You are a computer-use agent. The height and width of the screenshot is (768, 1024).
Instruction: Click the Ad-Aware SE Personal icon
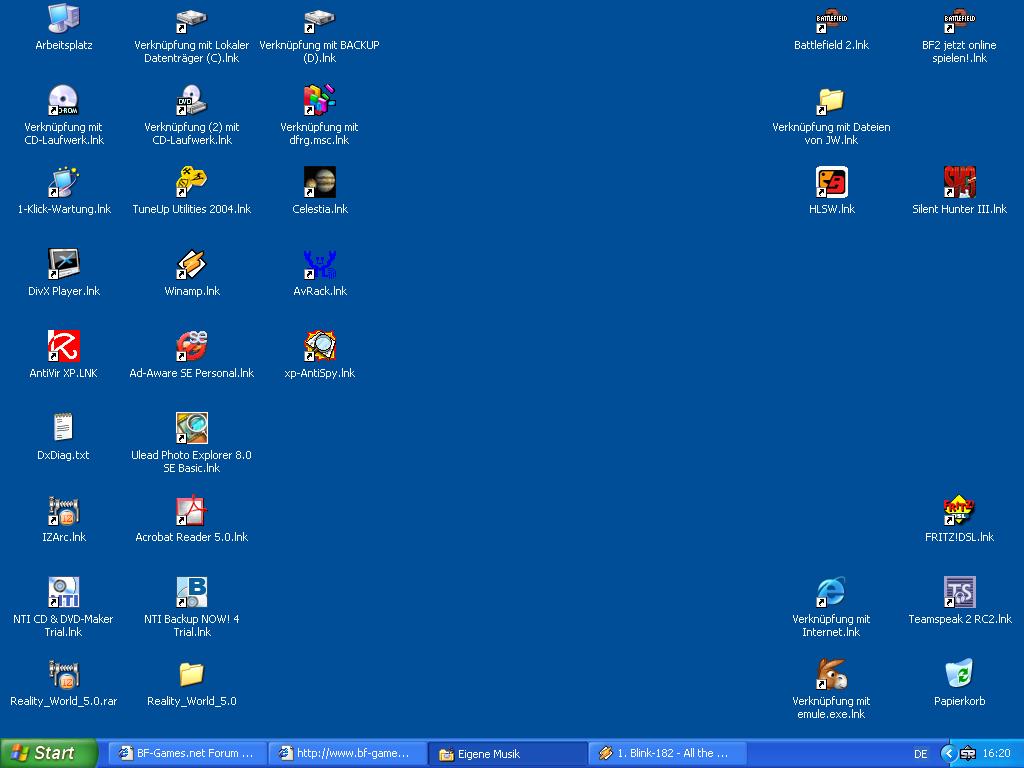191,347
